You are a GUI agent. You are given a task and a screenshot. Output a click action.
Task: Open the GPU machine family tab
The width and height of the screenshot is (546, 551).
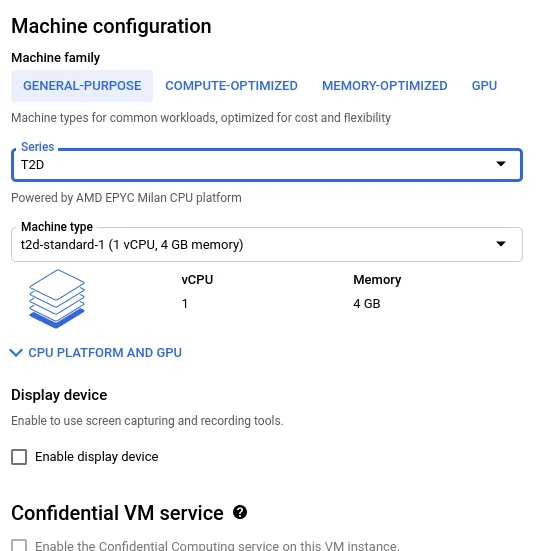coord(484,86)
